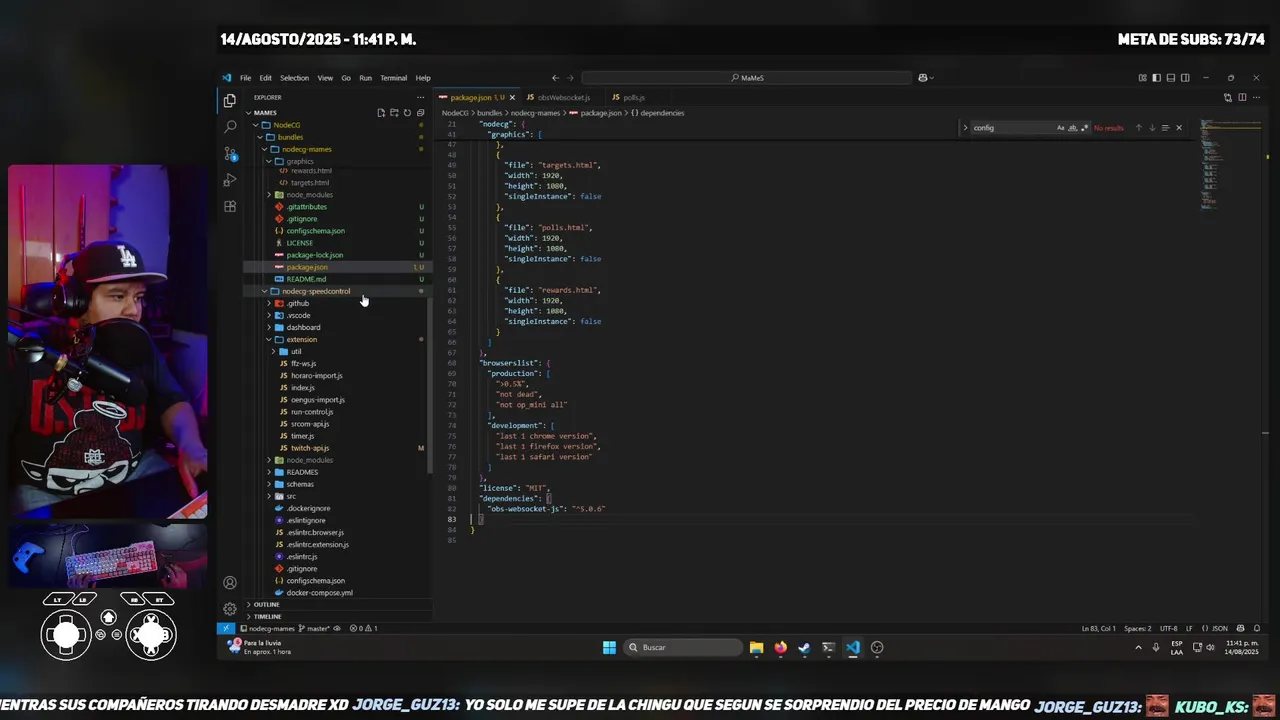Viewport: 1280px width, 720px height.
Task: Go to next match in Find
Action: [x=1152, y=128]
